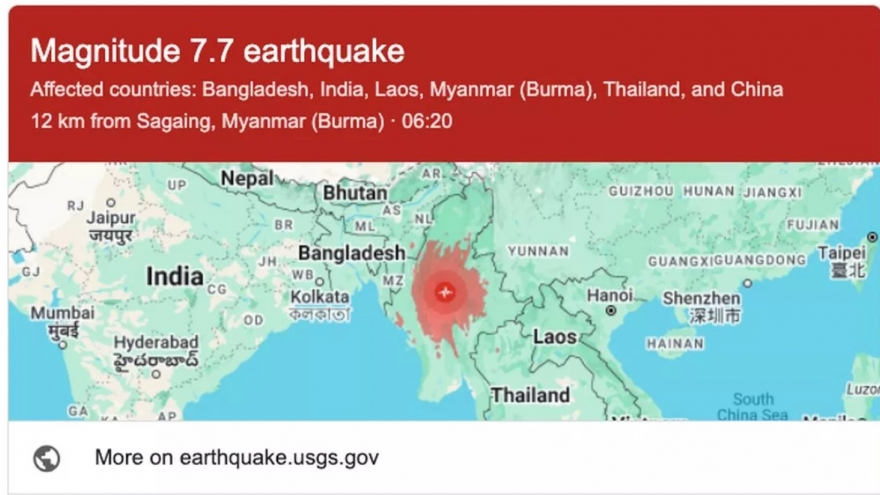
Task: Click the Bangladesh label on map
Action: pyautogui.click(x=351, y=253)
